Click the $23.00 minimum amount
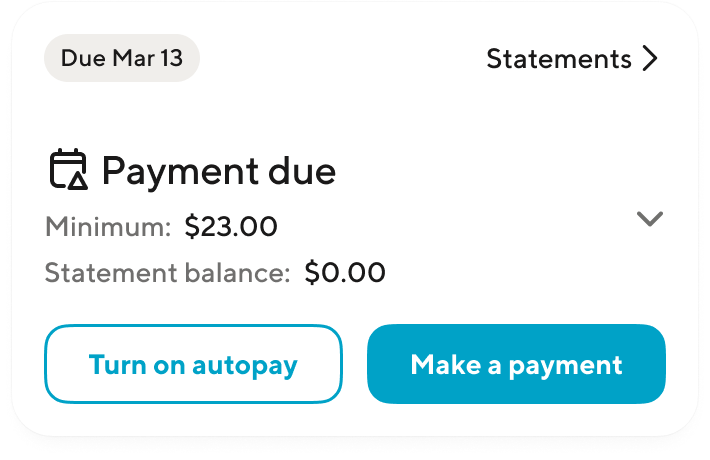 pyautogui.click(x=231, y=228)
